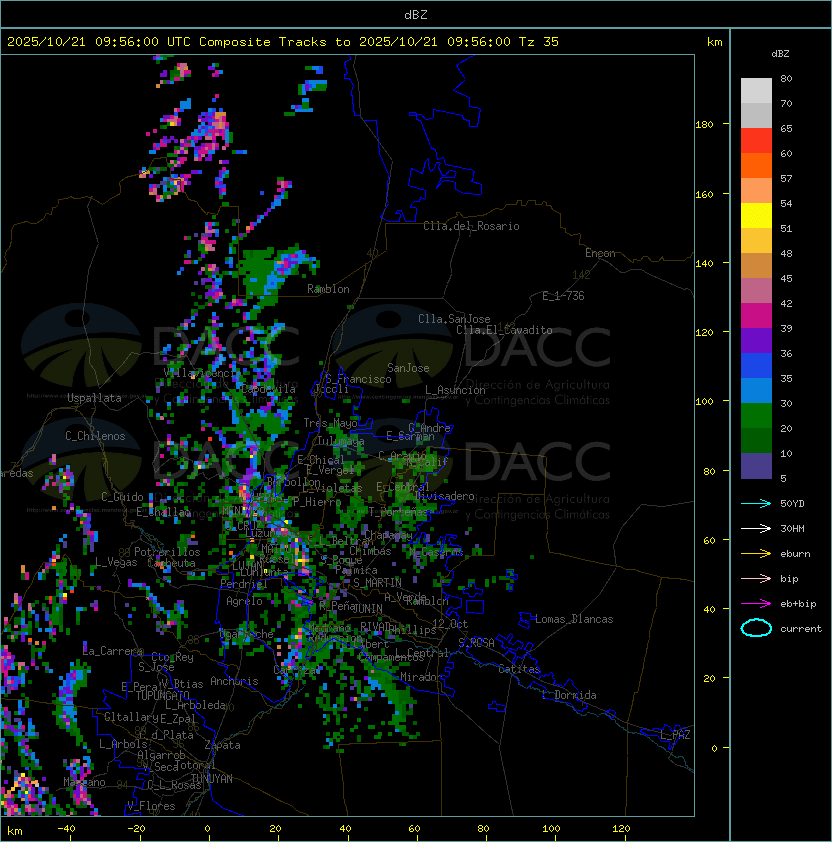Click the 'C_Guido' map label
The image size is (832, 842).
tap(122, 497)
